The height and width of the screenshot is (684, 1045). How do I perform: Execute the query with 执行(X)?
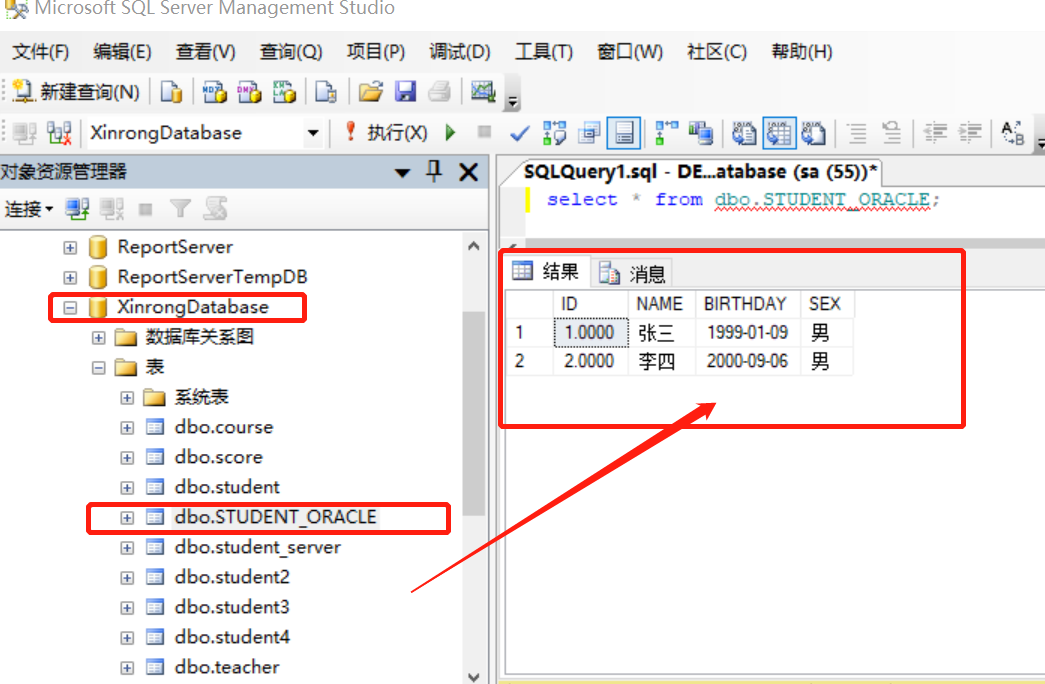387,133
